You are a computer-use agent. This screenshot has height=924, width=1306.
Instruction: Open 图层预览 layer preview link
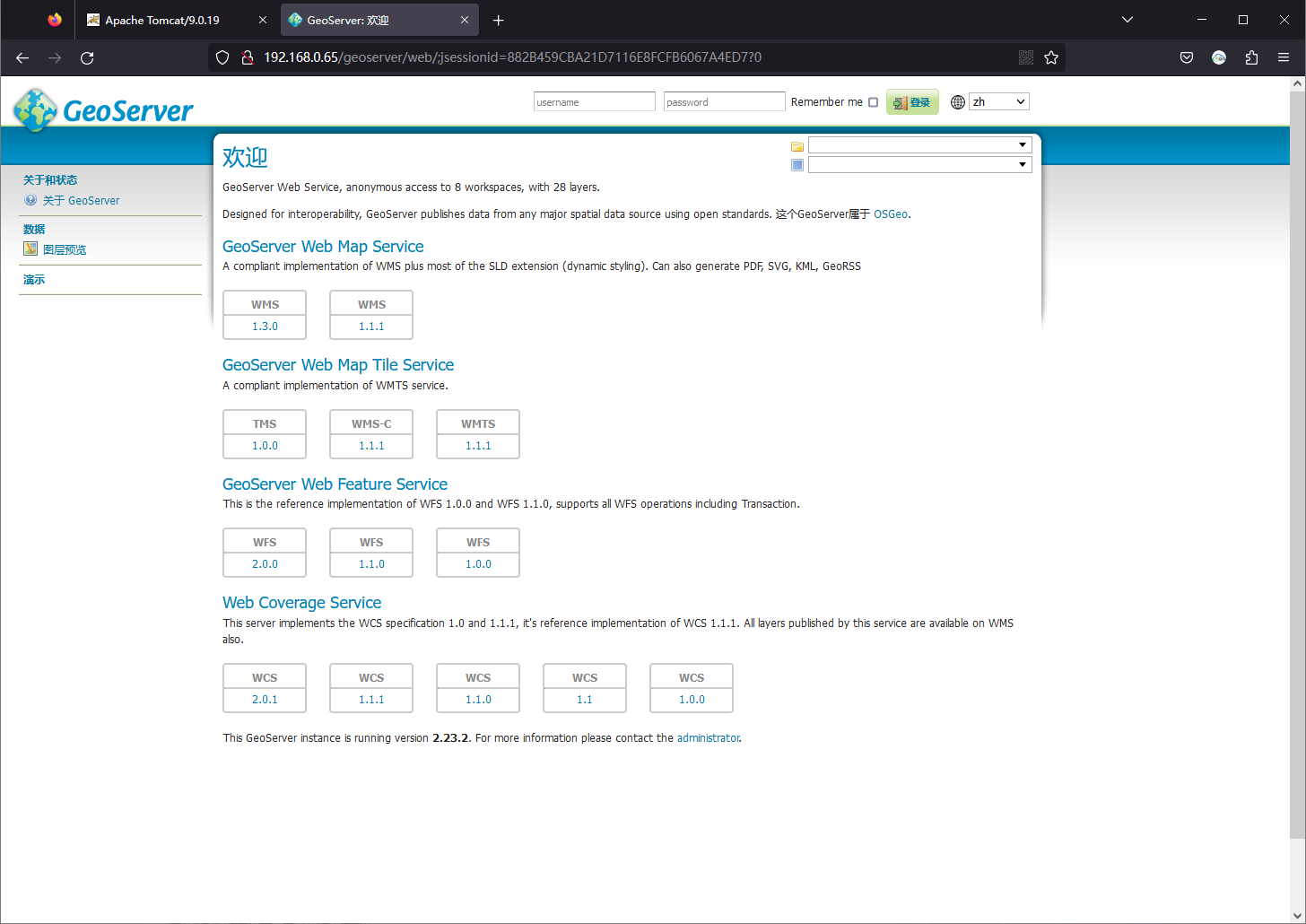[65, 249]
